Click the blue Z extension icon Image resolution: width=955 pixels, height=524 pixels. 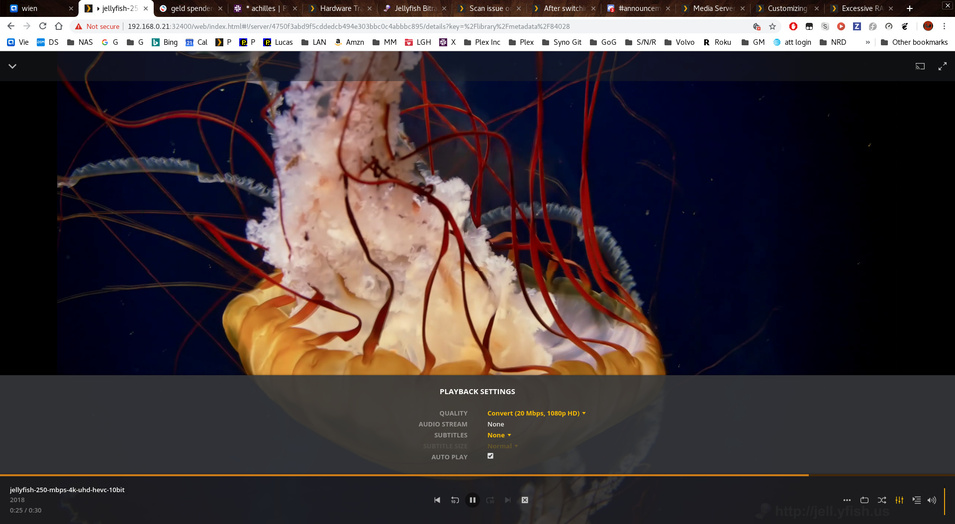point(857,26)
